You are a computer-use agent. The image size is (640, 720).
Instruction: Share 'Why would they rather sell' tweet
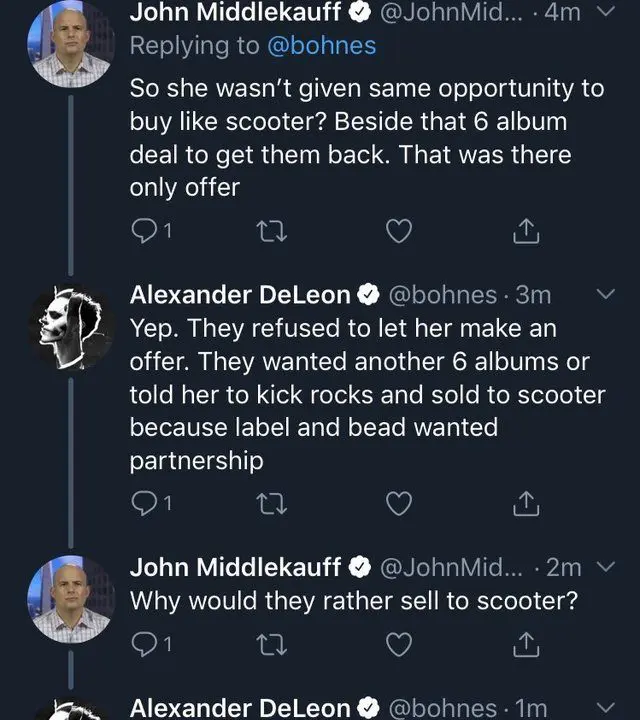[526, 646]
